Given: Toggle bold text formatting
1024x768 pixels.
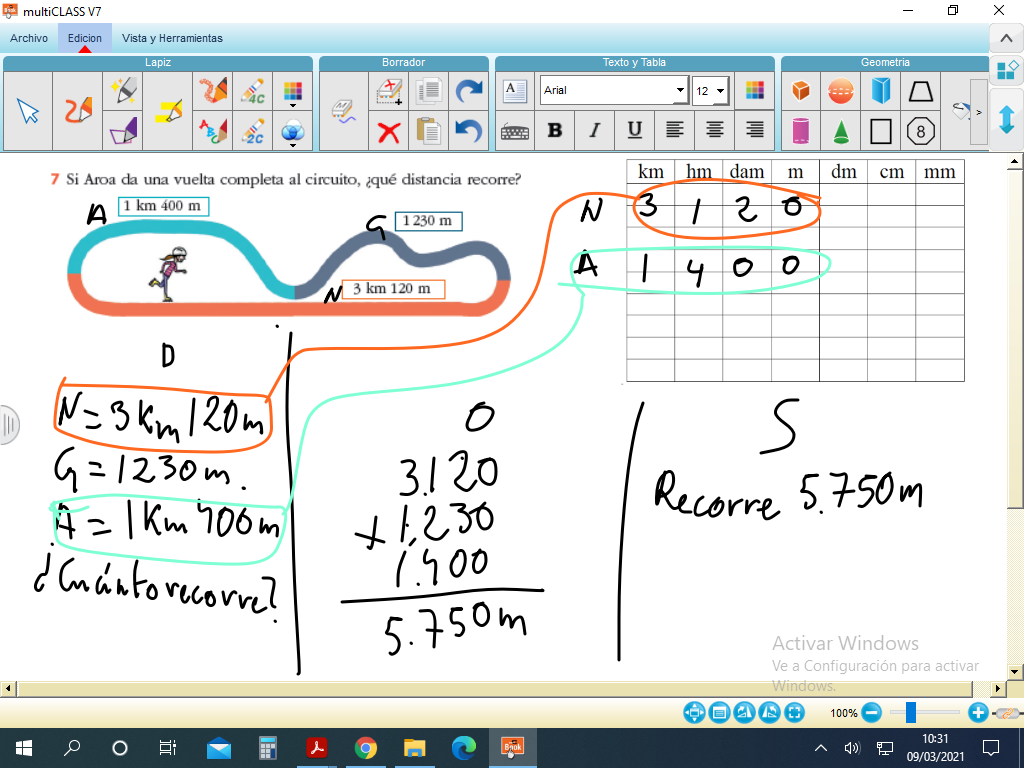Looking at the screenshot, I should [x=554, y=131].
